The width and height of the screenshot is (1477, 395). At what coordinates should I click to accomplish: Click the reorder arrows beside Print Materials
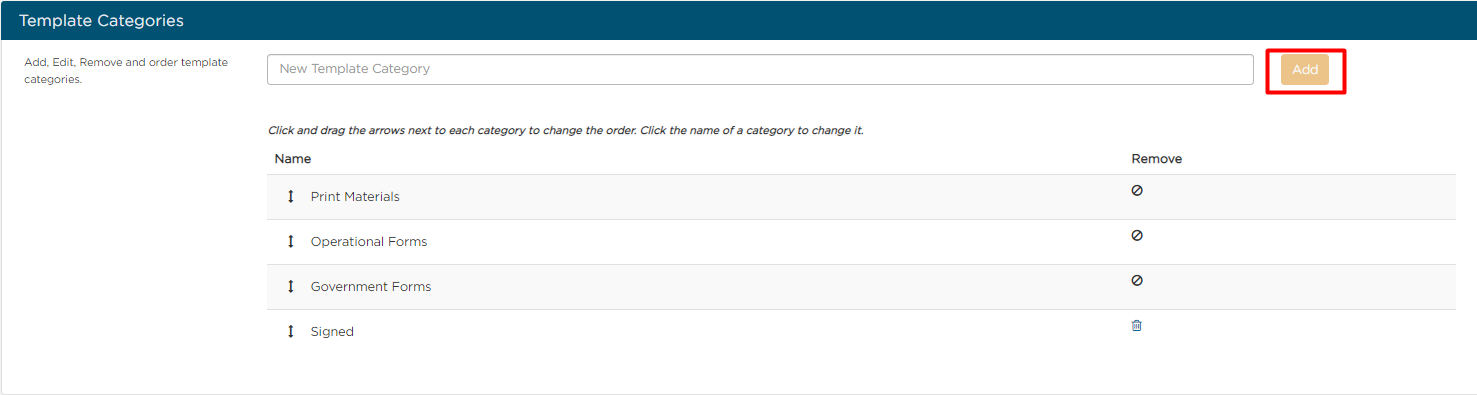click(x=291, y=197)
